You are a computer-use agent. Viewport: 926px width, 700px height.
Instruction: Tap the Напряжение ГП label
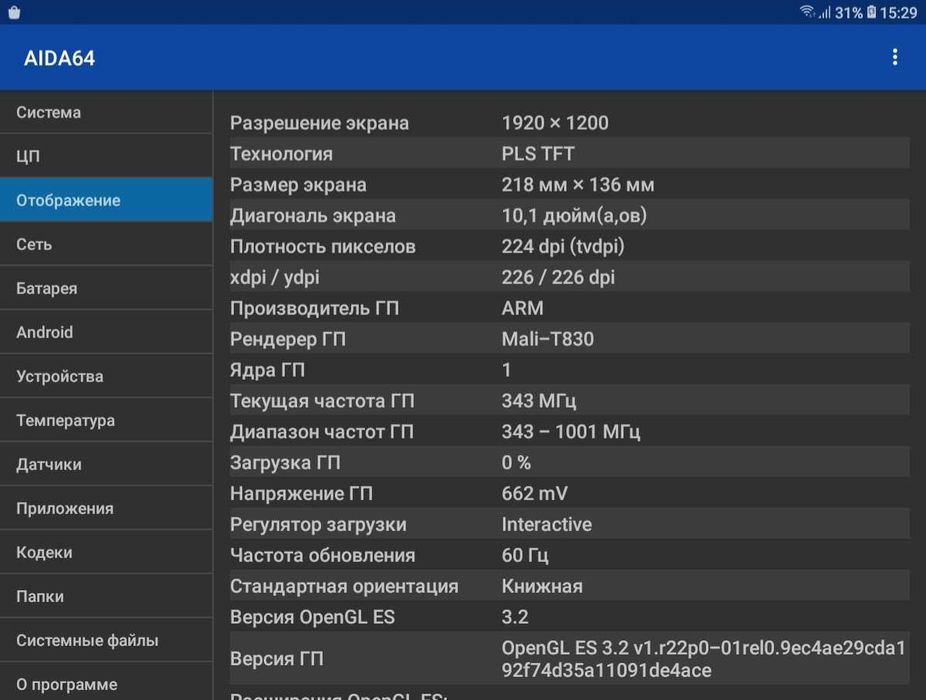point(301,493)
